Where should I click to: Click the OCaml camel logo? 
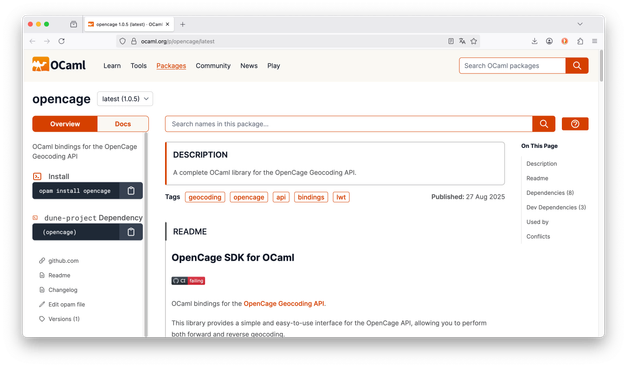(59, 65)
